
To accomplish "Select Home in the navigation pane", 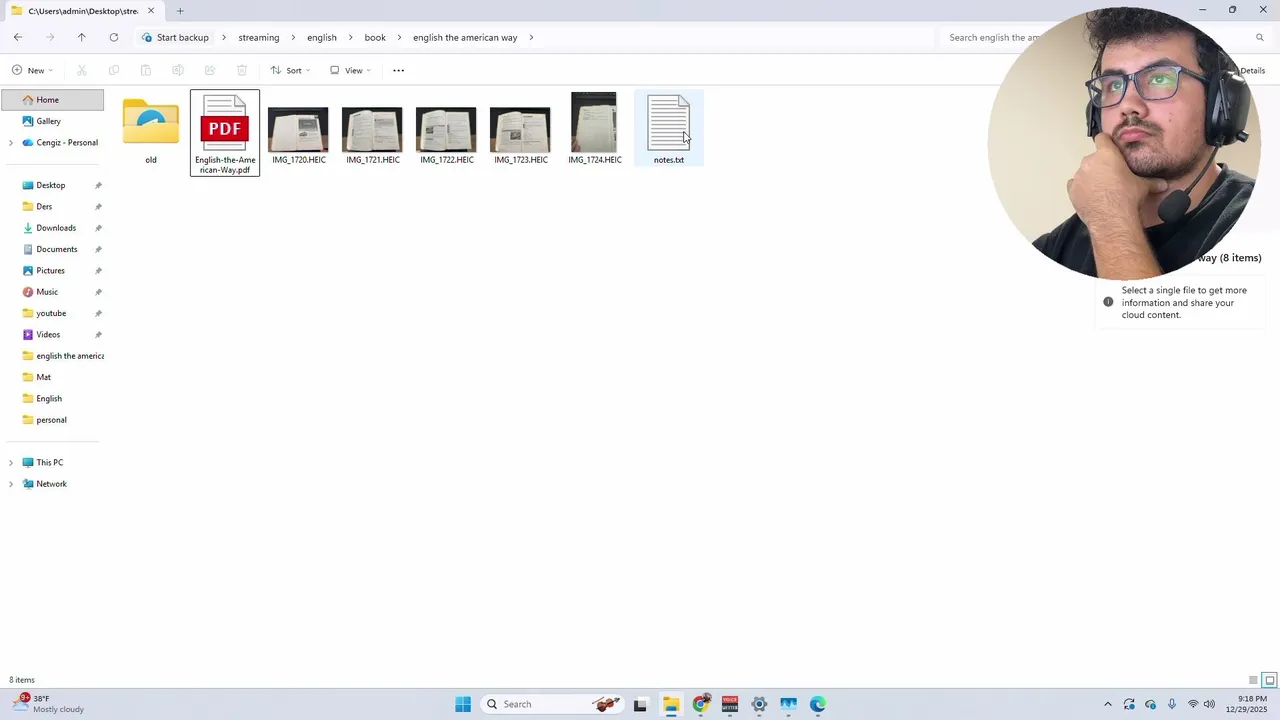I will click(x=52, y=100).
